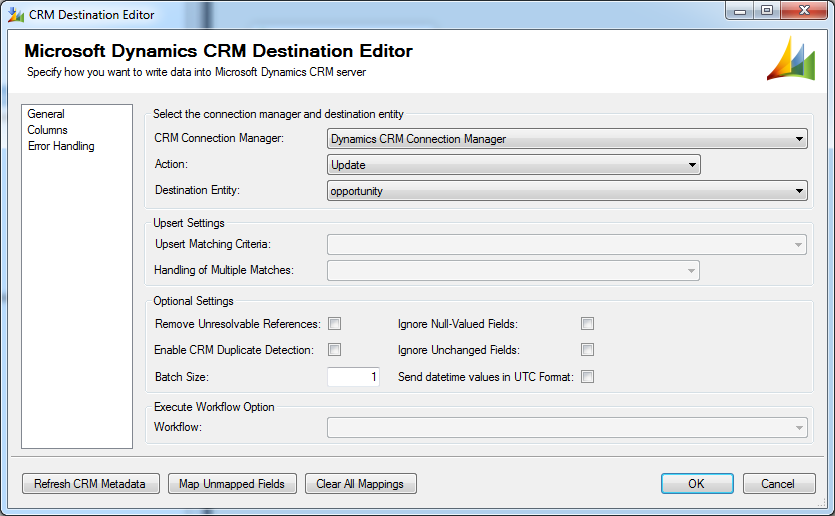Viewport: 835px width, 516px height.
Task: Confirm with the OK button
Action: (697, 484)
